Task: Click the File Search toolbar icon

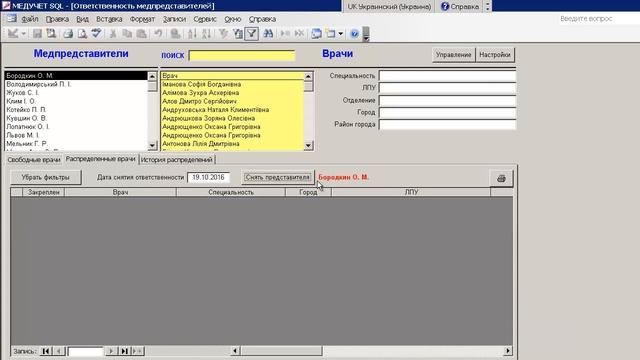Action: click(x=51, y=33)
